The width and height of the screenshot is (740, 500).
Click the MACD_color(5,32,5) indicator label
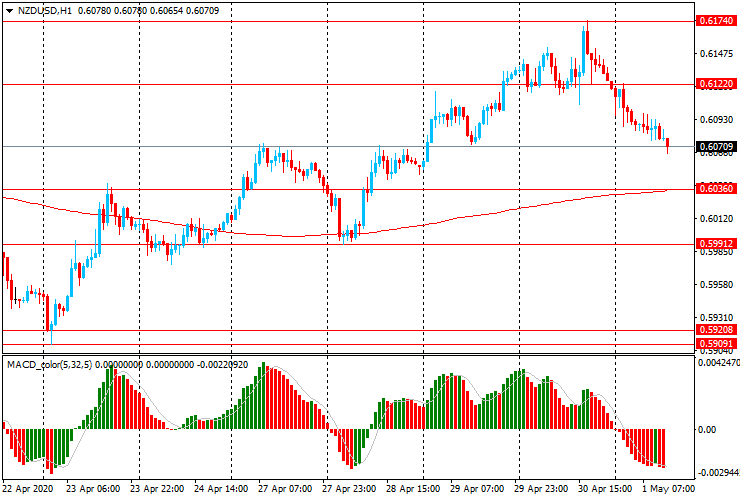click(x=50, y=365)
